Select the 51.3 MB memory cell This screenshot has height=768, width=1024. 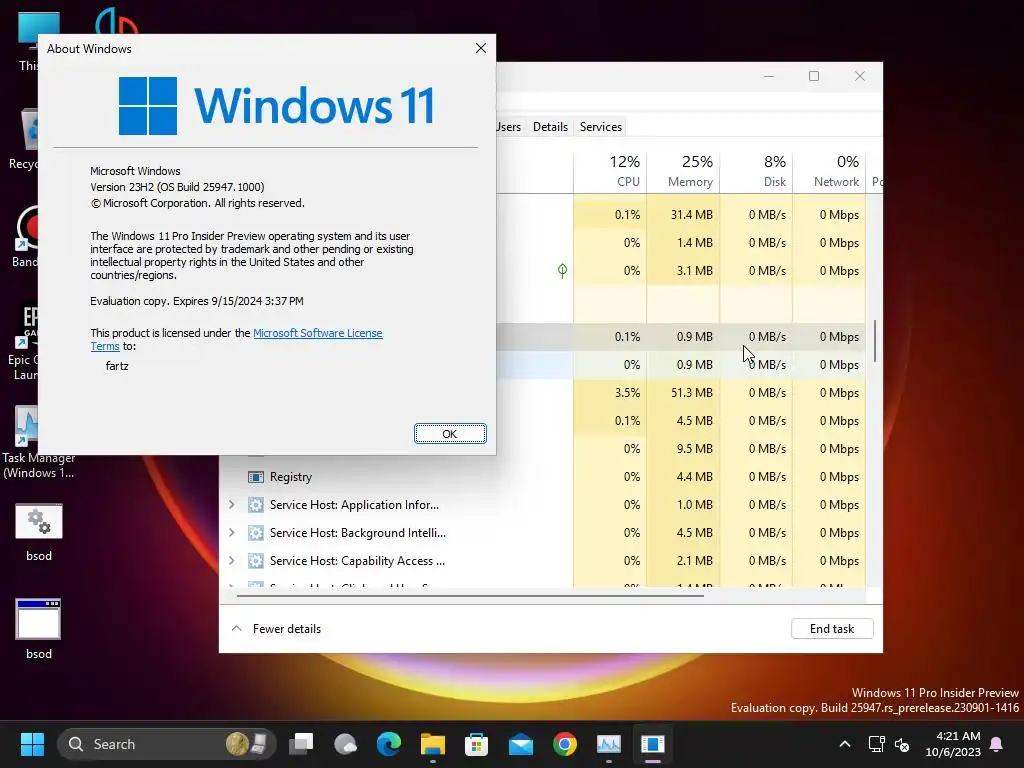[x=683, y=392]
